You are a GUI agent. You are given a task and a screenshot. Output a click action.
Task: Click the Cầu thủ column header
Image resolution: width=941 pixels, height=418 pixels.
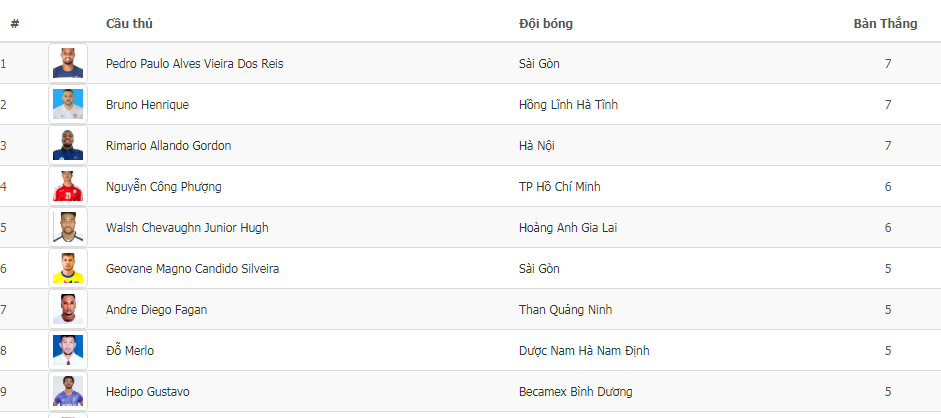tap(129, 23)
